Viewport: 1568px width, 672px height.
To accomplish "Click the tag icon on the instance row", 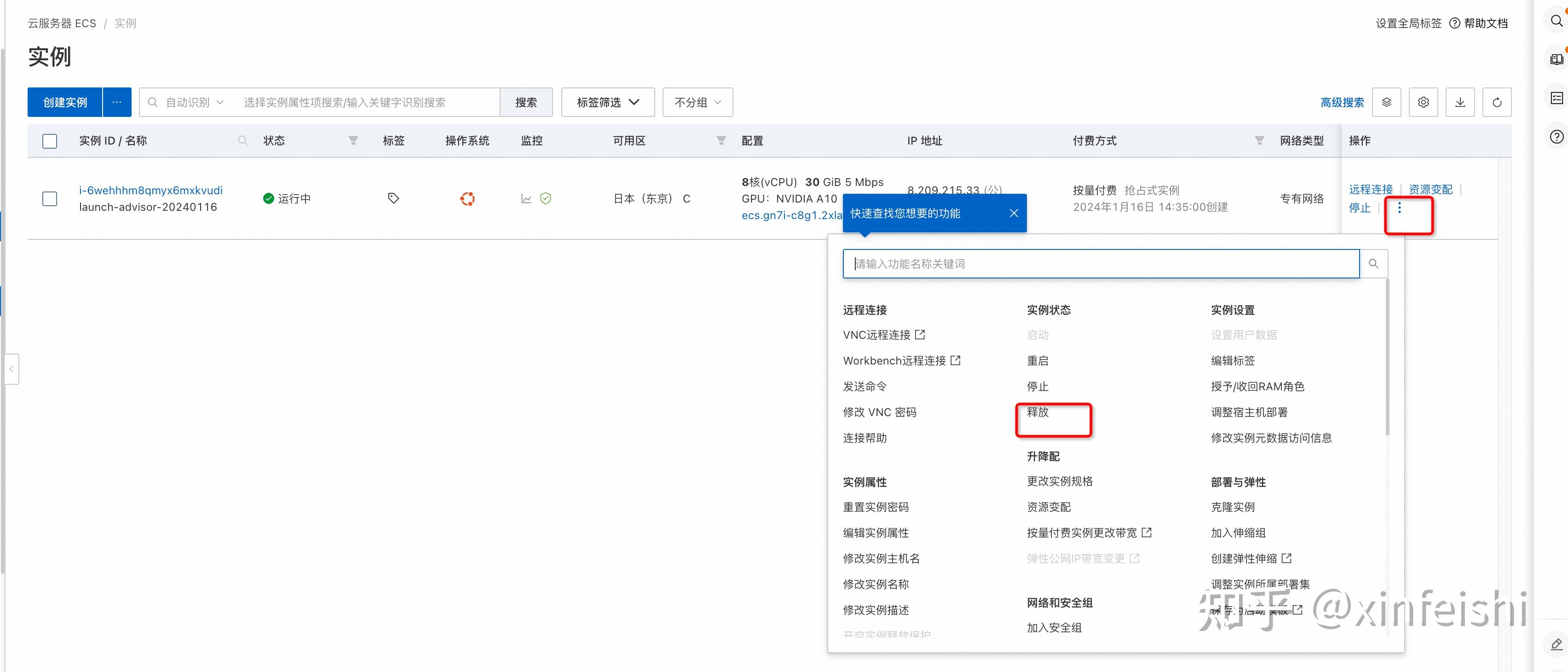I will [x=392, y=198].
